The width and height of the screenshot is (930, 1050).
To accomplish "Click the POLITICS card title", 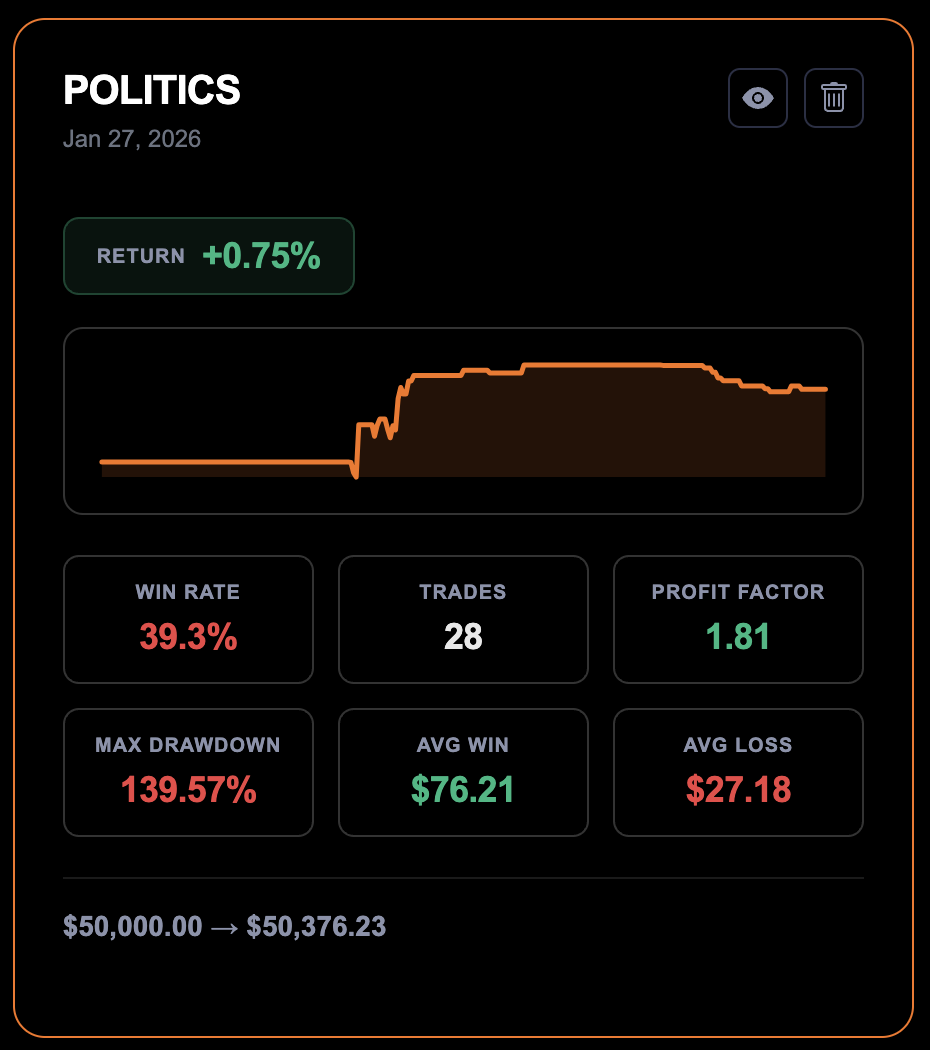I will tap(152, 91).
